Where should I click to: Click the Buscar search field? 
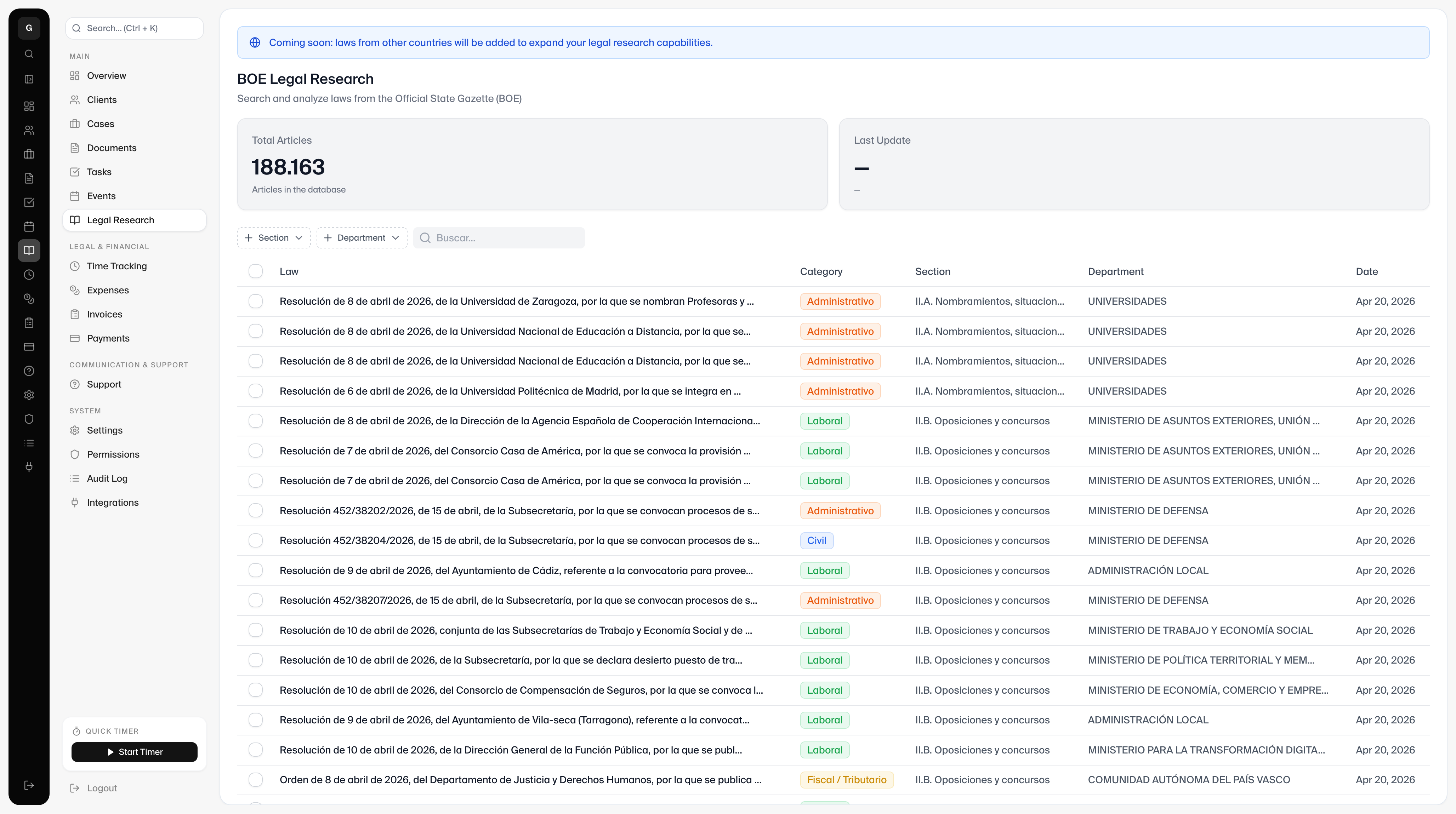506,238
